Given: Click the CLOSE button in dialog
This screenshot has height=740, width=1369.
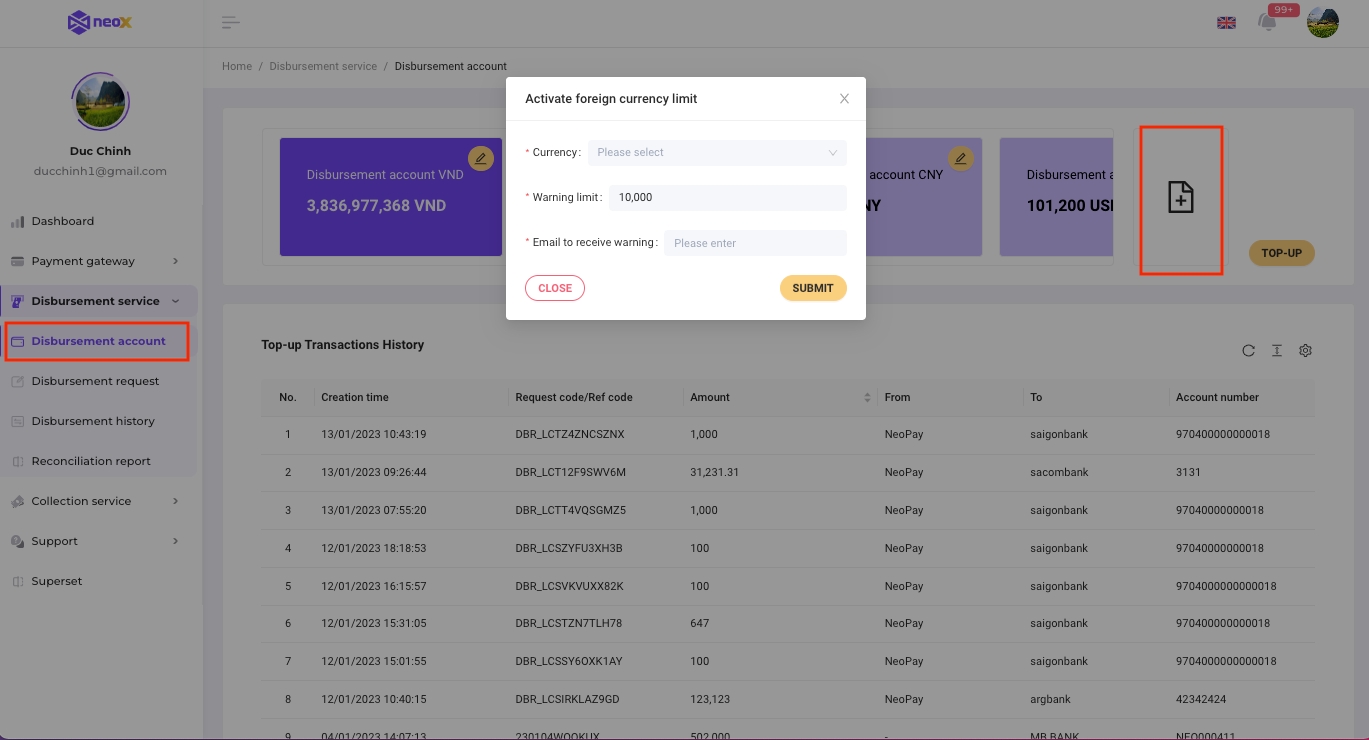Looking at the screenshot, I should tap(555, 288).
